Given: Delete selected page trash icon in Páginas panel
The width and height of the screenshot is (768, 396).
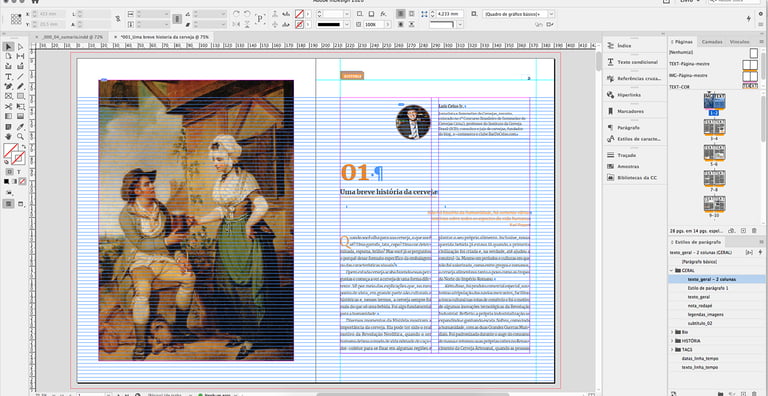Looking at the screenshot, I should click(754, 230).
